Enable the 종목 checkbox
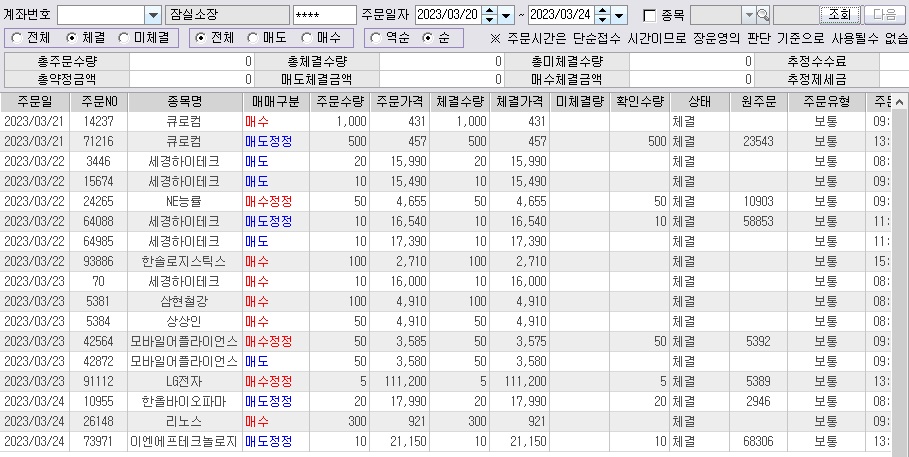 click(x=650, y=16)
